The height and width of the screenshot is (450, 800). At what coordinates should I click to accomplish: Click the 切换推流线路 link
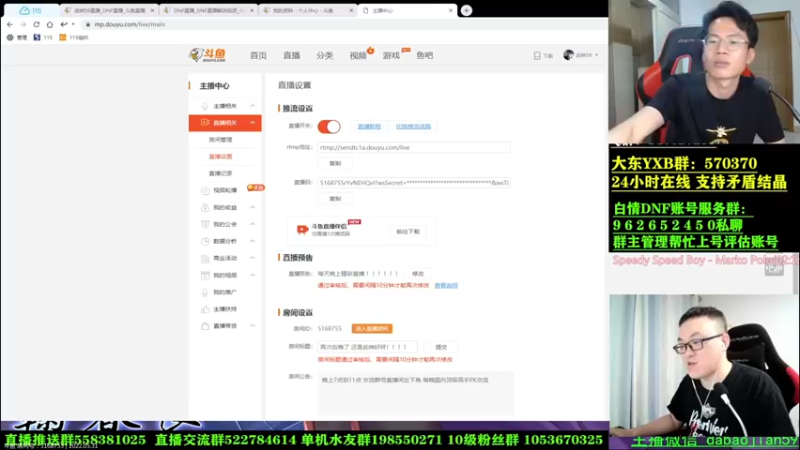[413, 127]
